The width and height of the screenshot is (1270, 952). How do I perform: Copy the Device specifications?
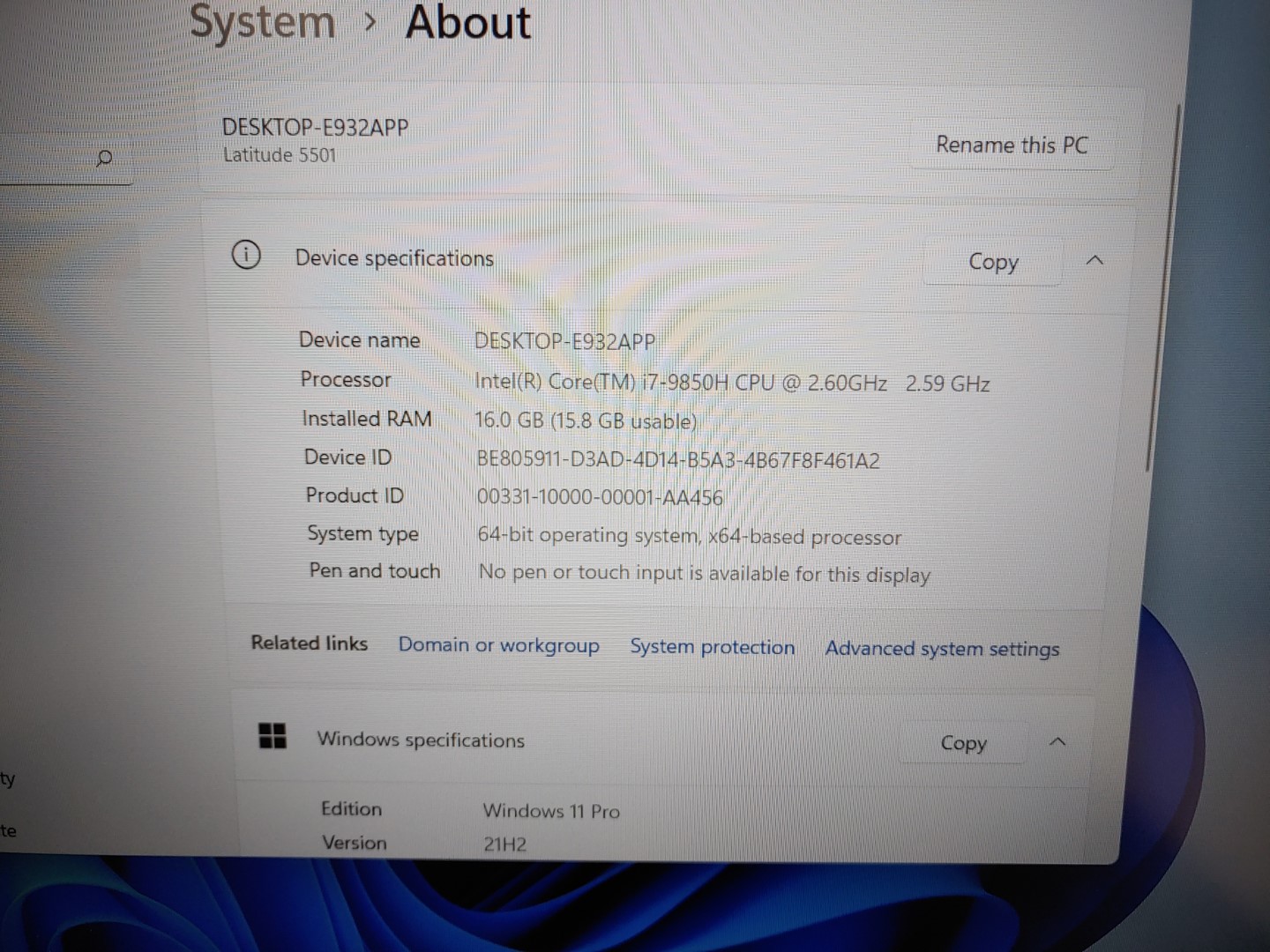(993, 262)
